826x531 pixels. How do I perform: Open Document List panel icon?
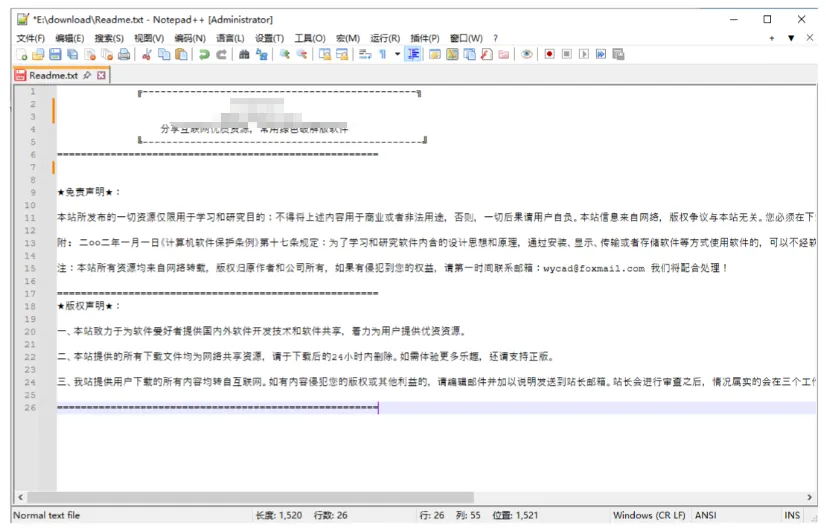pos(469,54)
